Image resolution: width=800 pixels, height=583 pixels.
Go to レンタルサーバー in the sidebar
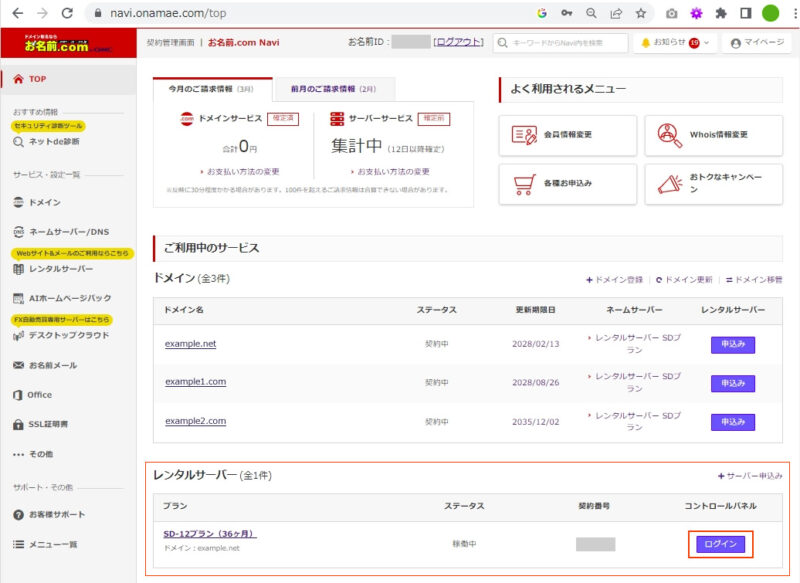tap(60, 269)
